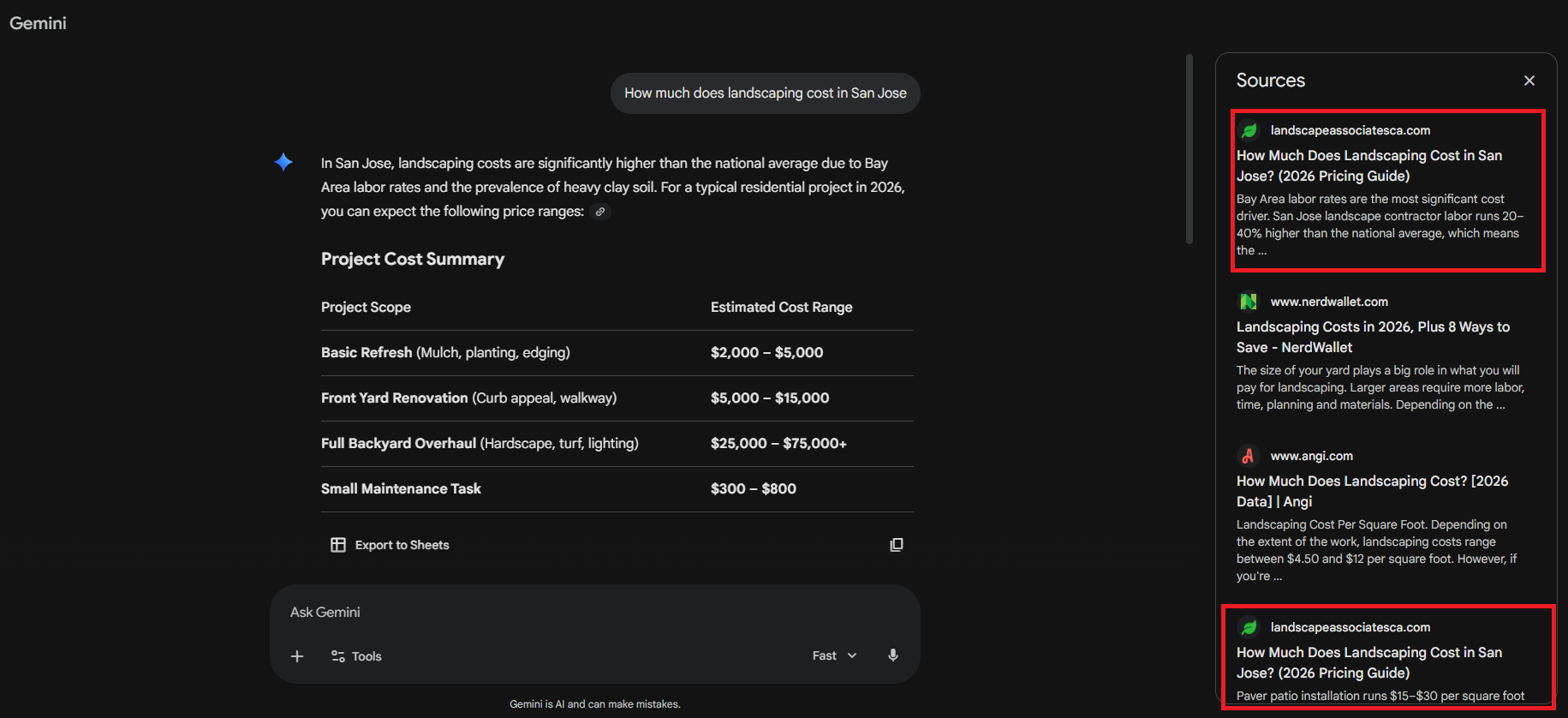Click the Angi favicon in Sources
This screenshot has height=718, width=1568.
click(x=1249, y=456)
